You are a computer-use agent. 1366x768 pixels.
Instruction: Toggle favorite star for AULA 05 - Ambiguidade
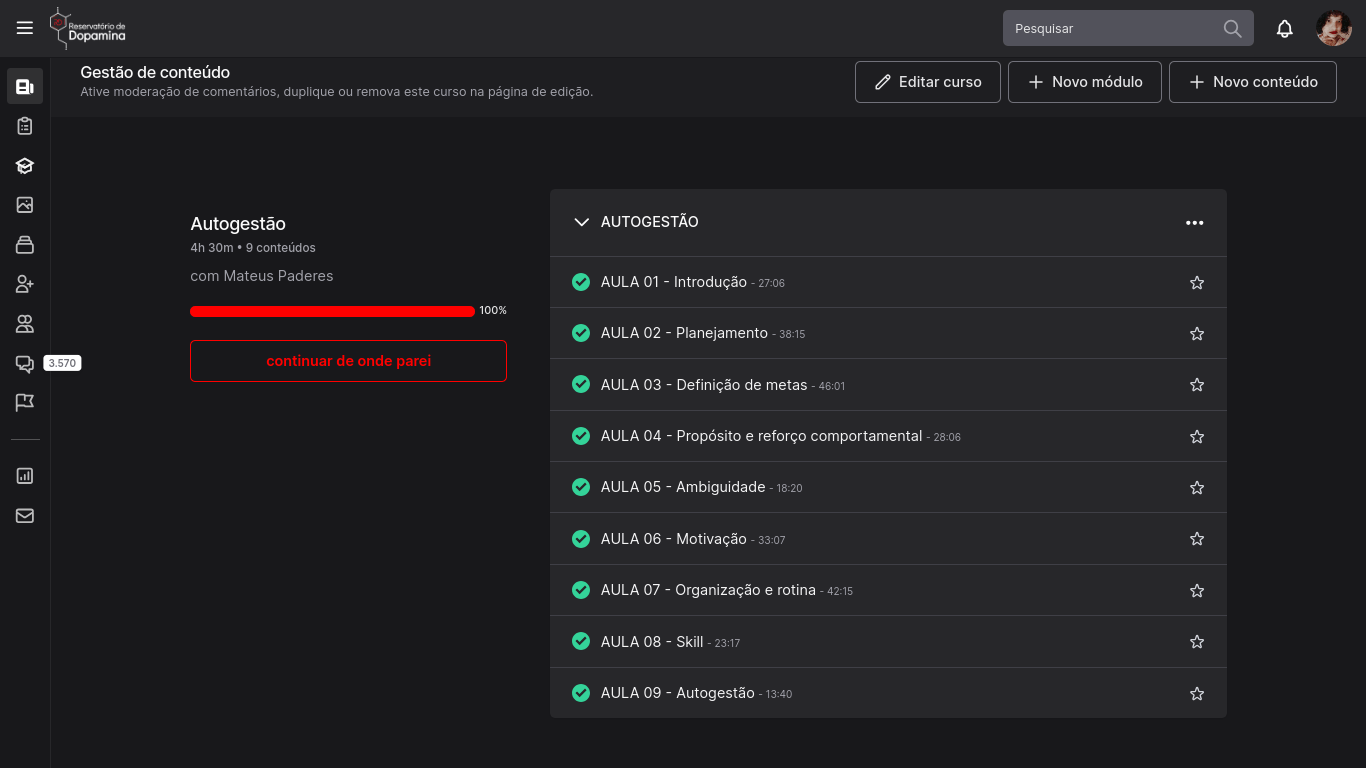pos(1196,488)
